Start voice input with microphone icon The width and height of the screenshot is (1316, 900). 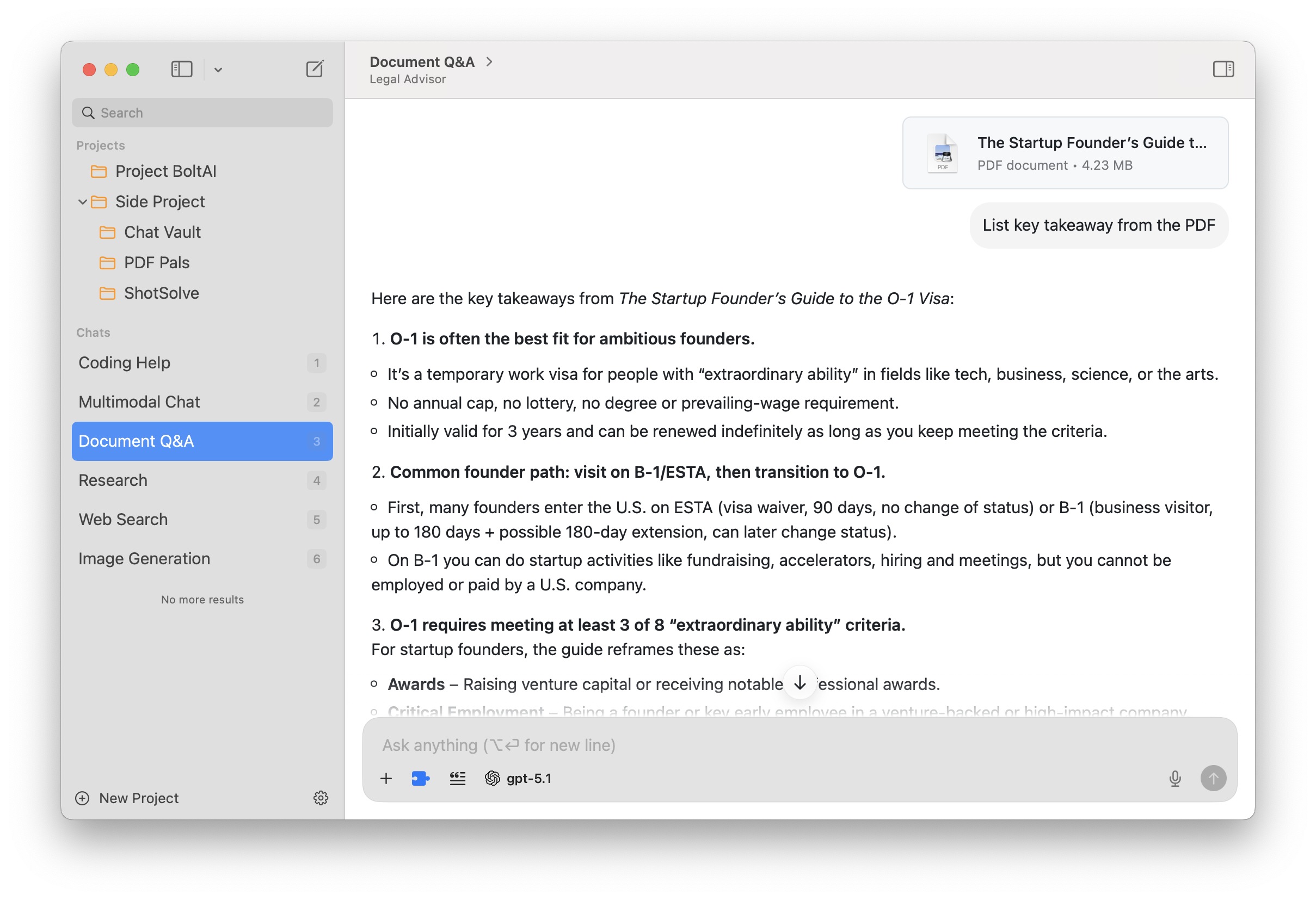[1175, 778]
